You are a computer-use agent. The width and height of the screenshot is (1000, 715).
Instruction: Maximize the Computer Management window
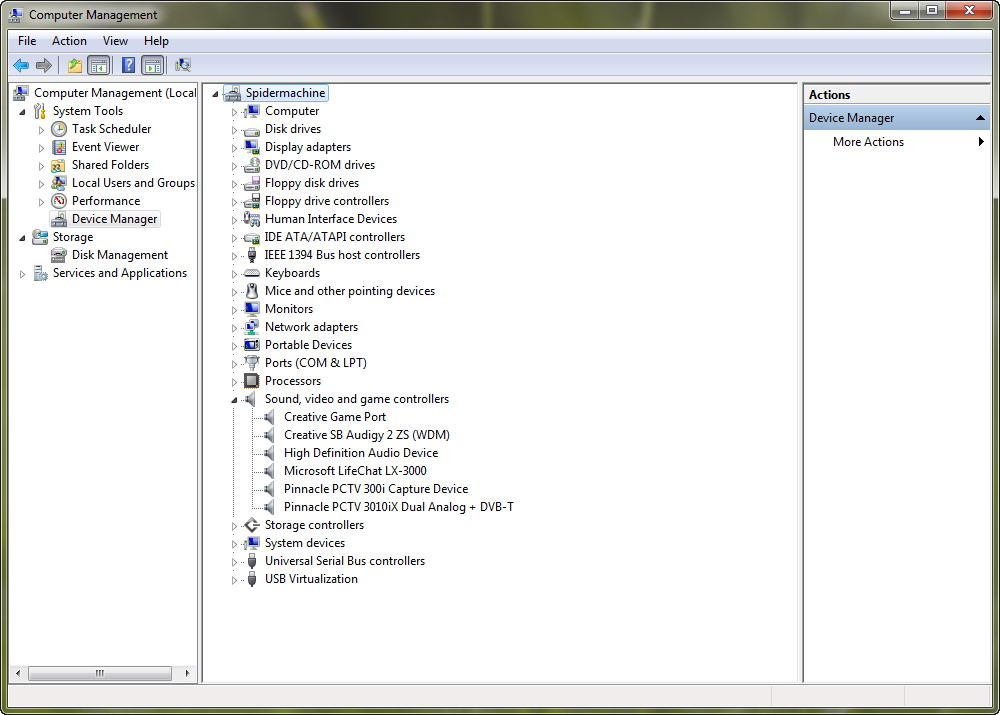[932, 10]
